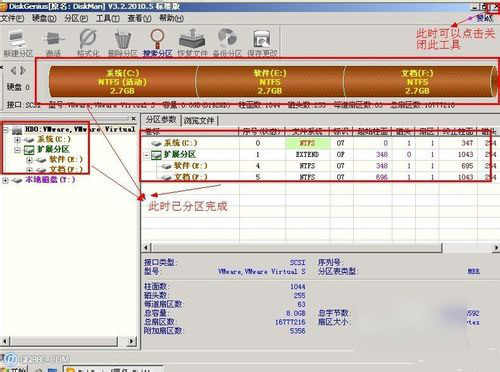Open the 硬盘 menu

pyautogui.click(x=44, y=18)
